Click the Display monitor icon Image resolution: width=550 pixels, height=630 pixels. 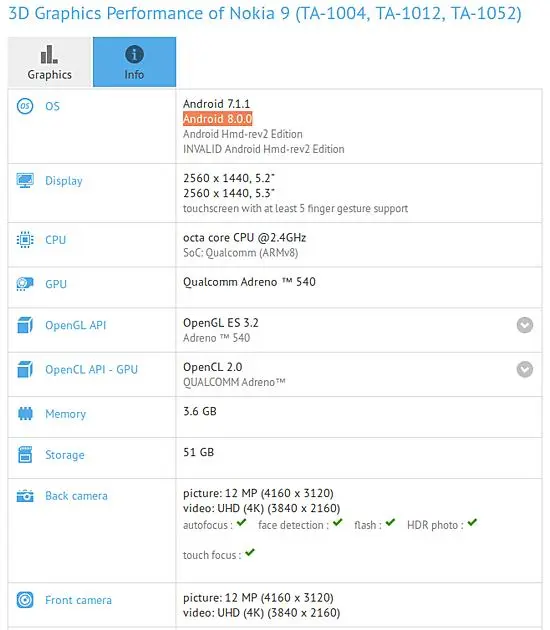[25, 180]
